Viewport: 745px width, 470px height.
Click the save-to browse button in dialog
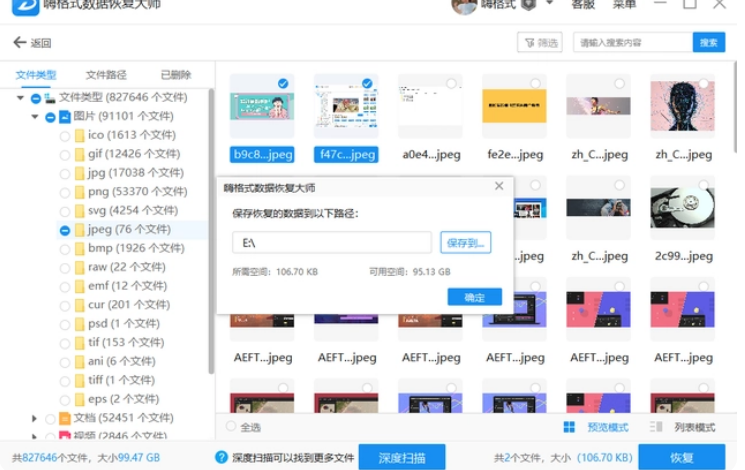pyautogui.click(x=465, y=243)
